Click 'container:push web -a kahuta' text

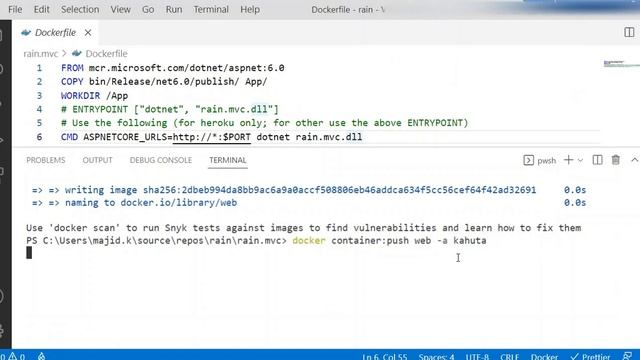pyautogui.click(x=409, y=240)
